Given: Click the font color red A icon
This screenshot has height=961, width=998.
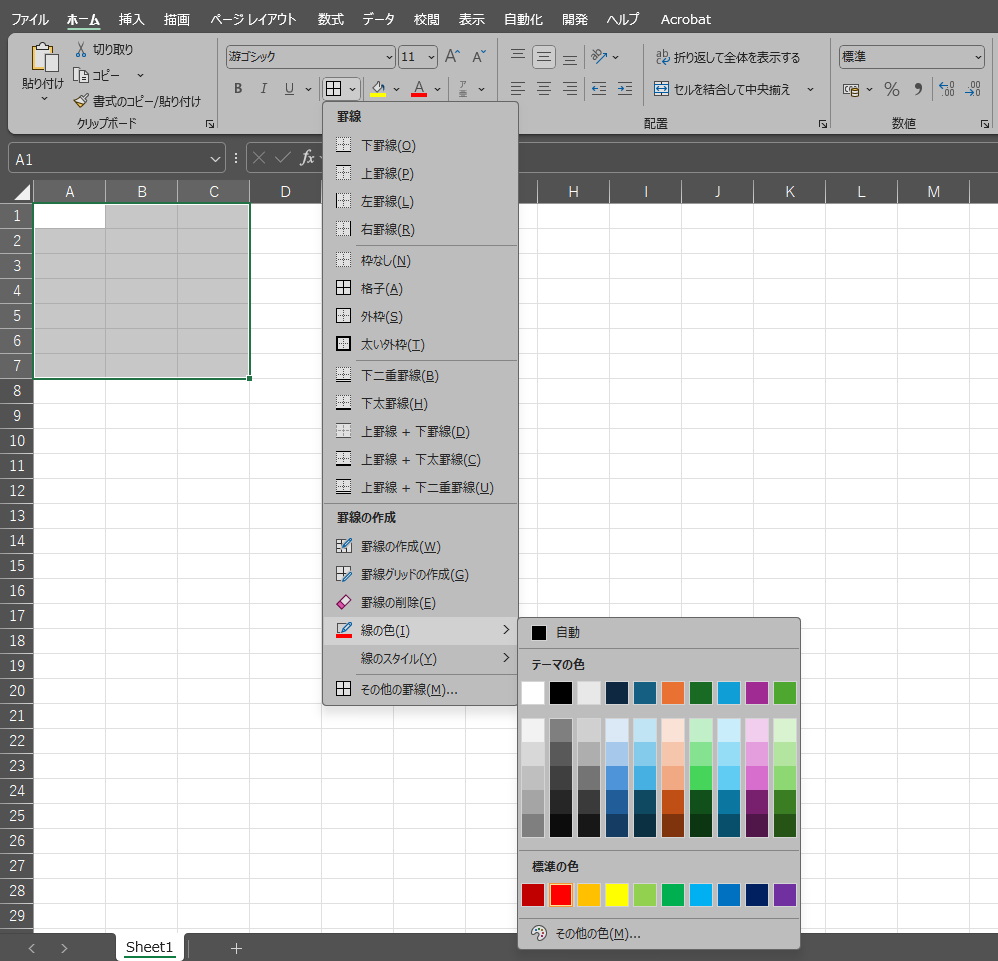Looking at the screenshot, I should pyautogui.click(x=419, y=89).
